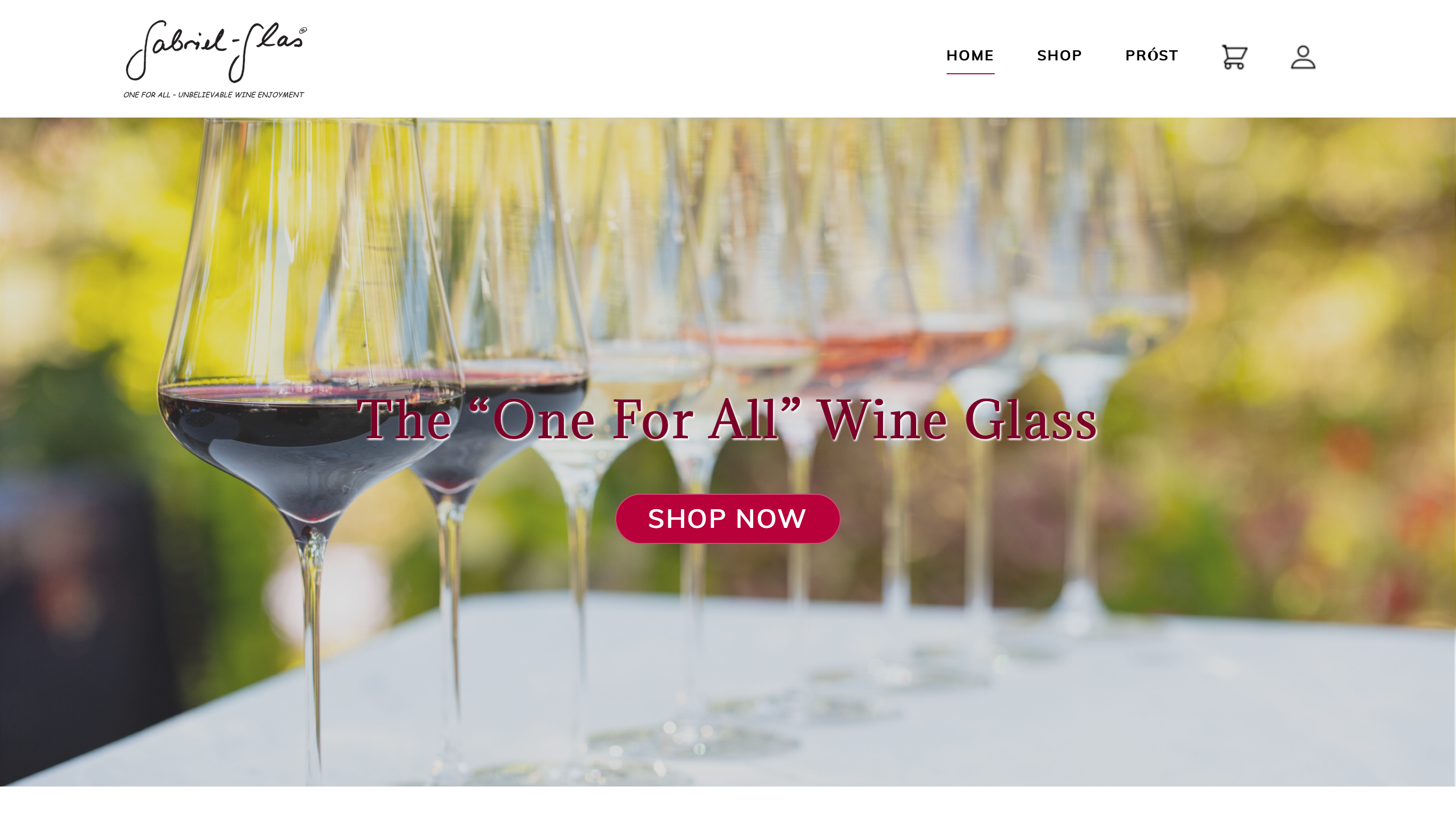
Task: Click the stem of the front wine glass
Action: [311, 652]
